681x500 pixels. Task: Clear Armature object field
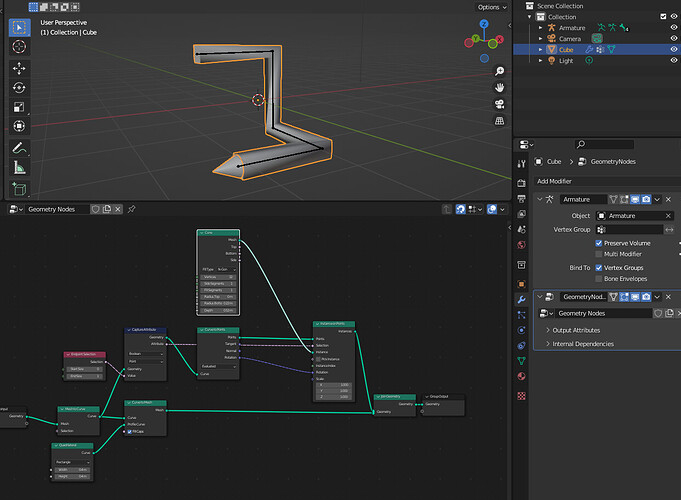[x=668, y=216]
